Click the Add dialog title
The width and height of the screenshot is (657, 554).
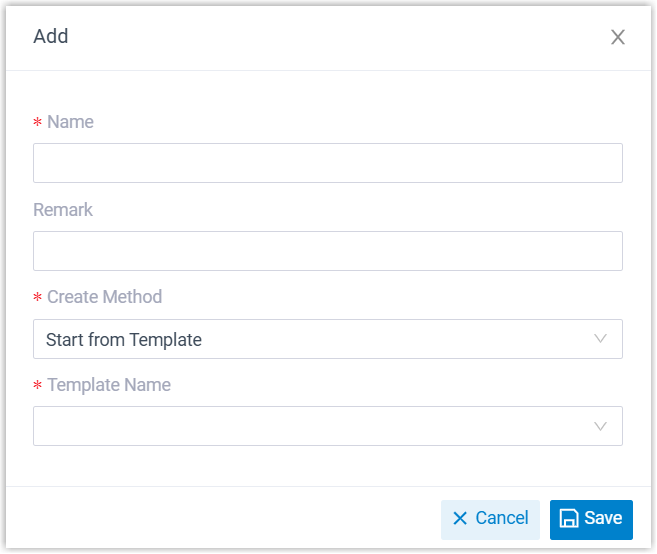tap(51, 37)
